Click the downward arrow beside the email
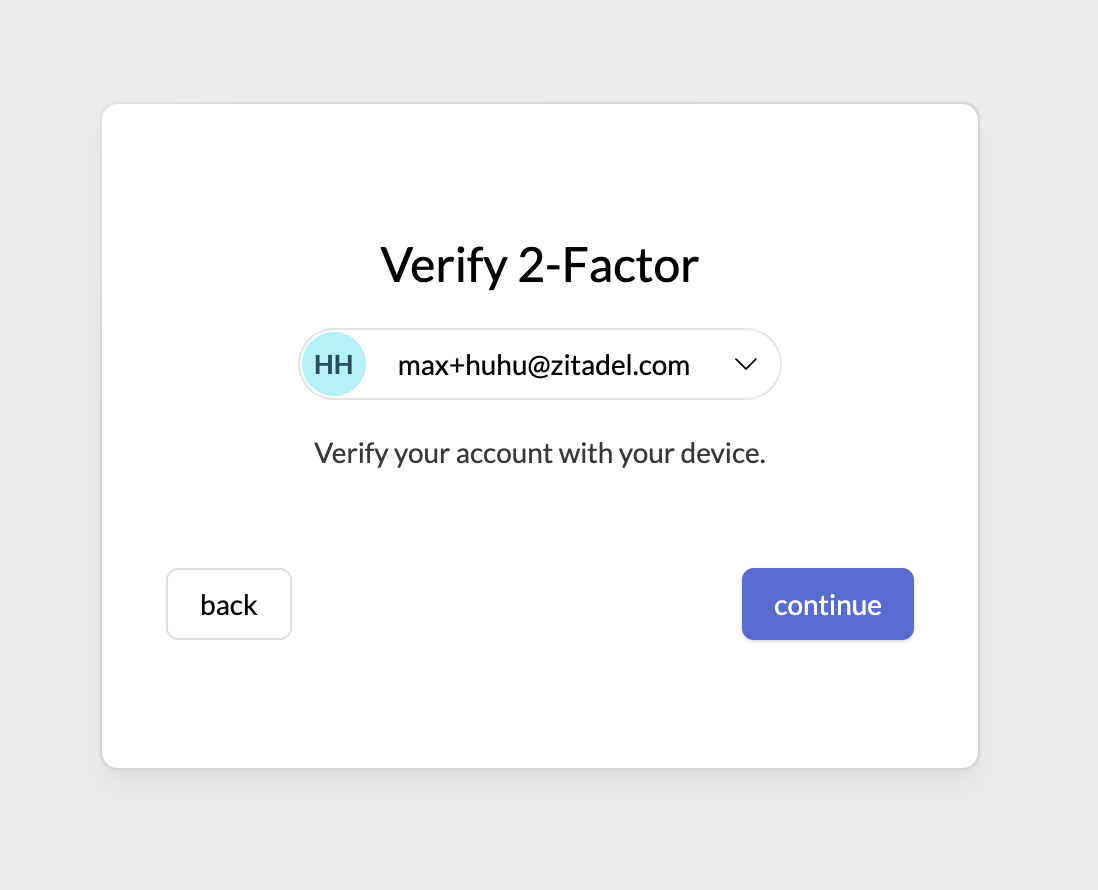Viewport: 1098px width, 890px height. [745, 365]
